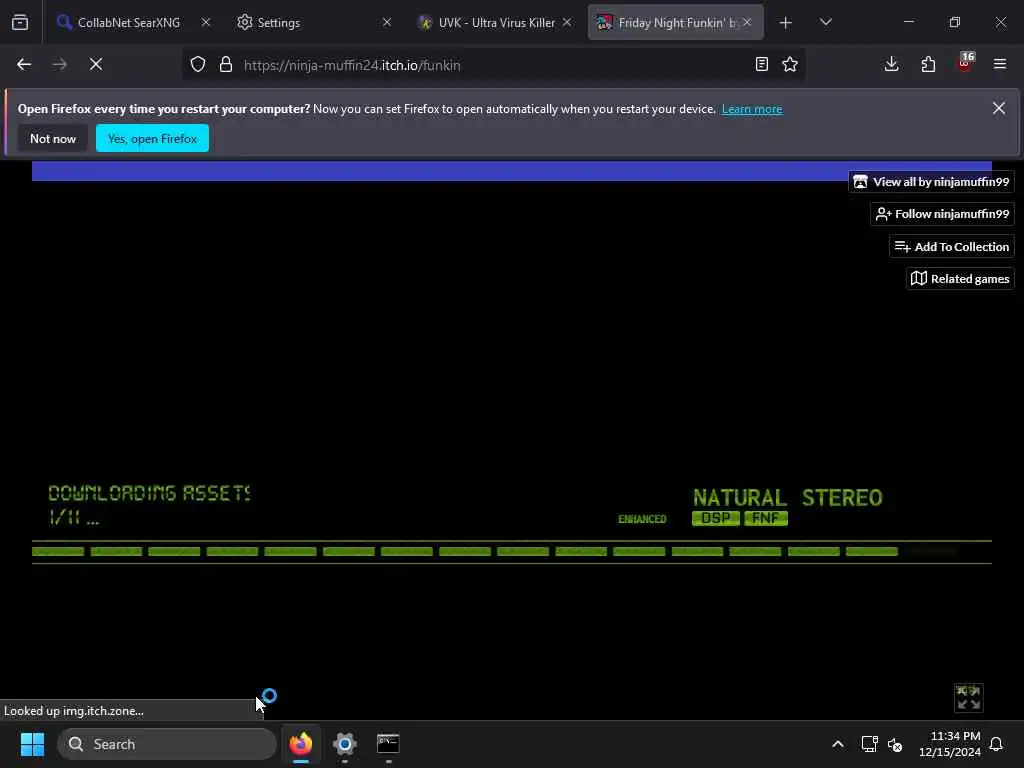The image size is (1024, 768).
Task: Click the green loading progress bar
Action: [x=465, y=552]
